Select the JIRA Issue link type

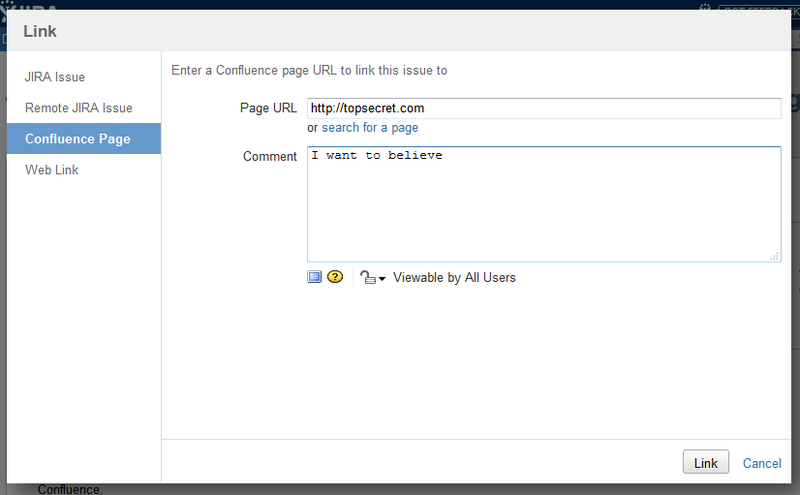tap(55, 77)
